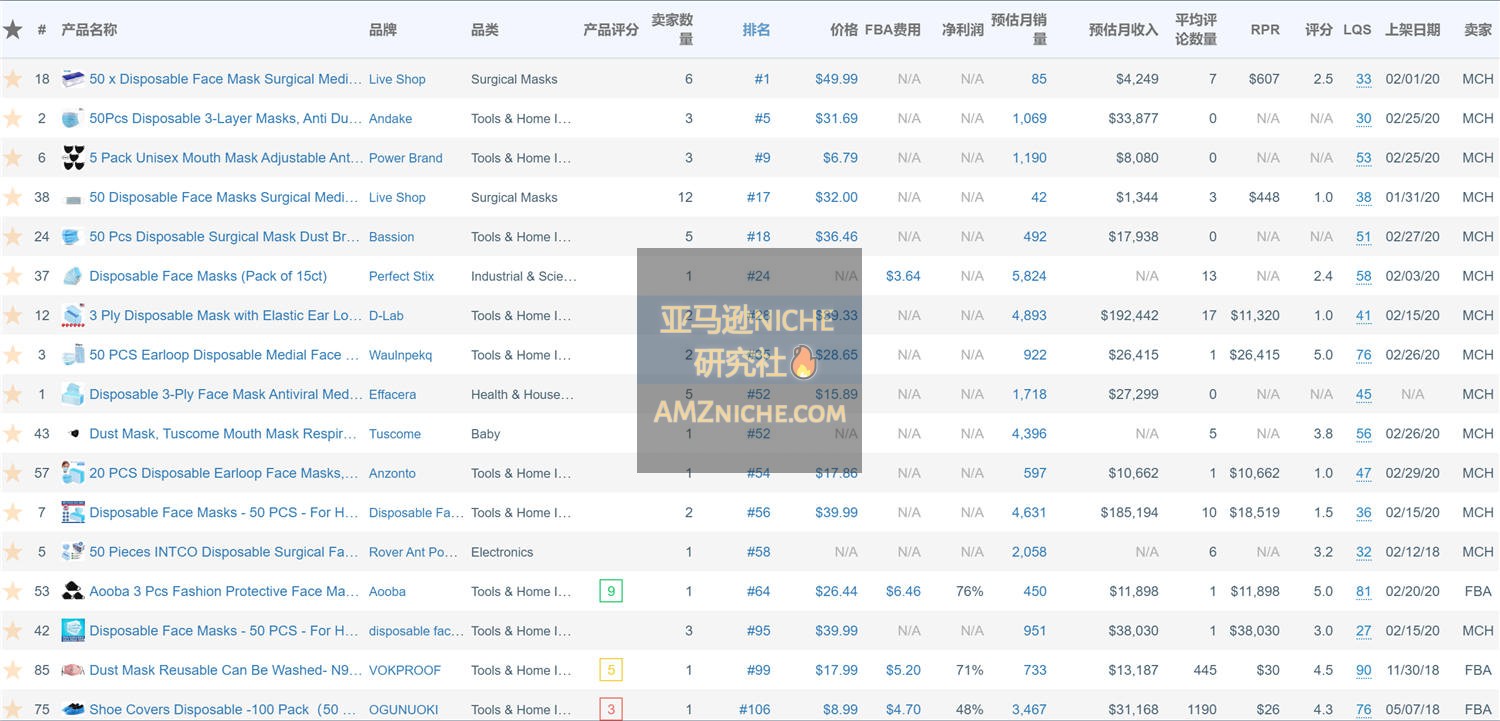Viewport: 1500px width, 721px height.
Task: Click star icon on row number 38
Action: click(x=12, y=197)
